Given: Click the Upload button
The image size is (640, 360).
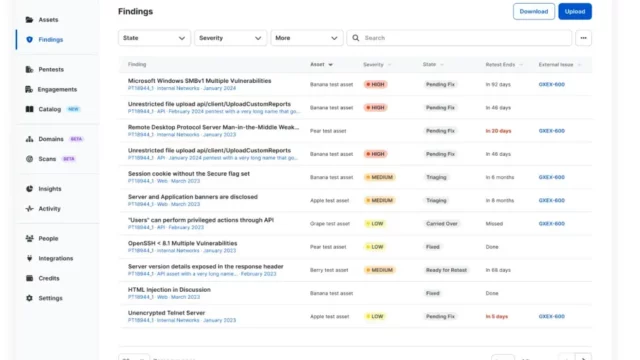Looking at the screenshot, I should [x=575, y=11].
